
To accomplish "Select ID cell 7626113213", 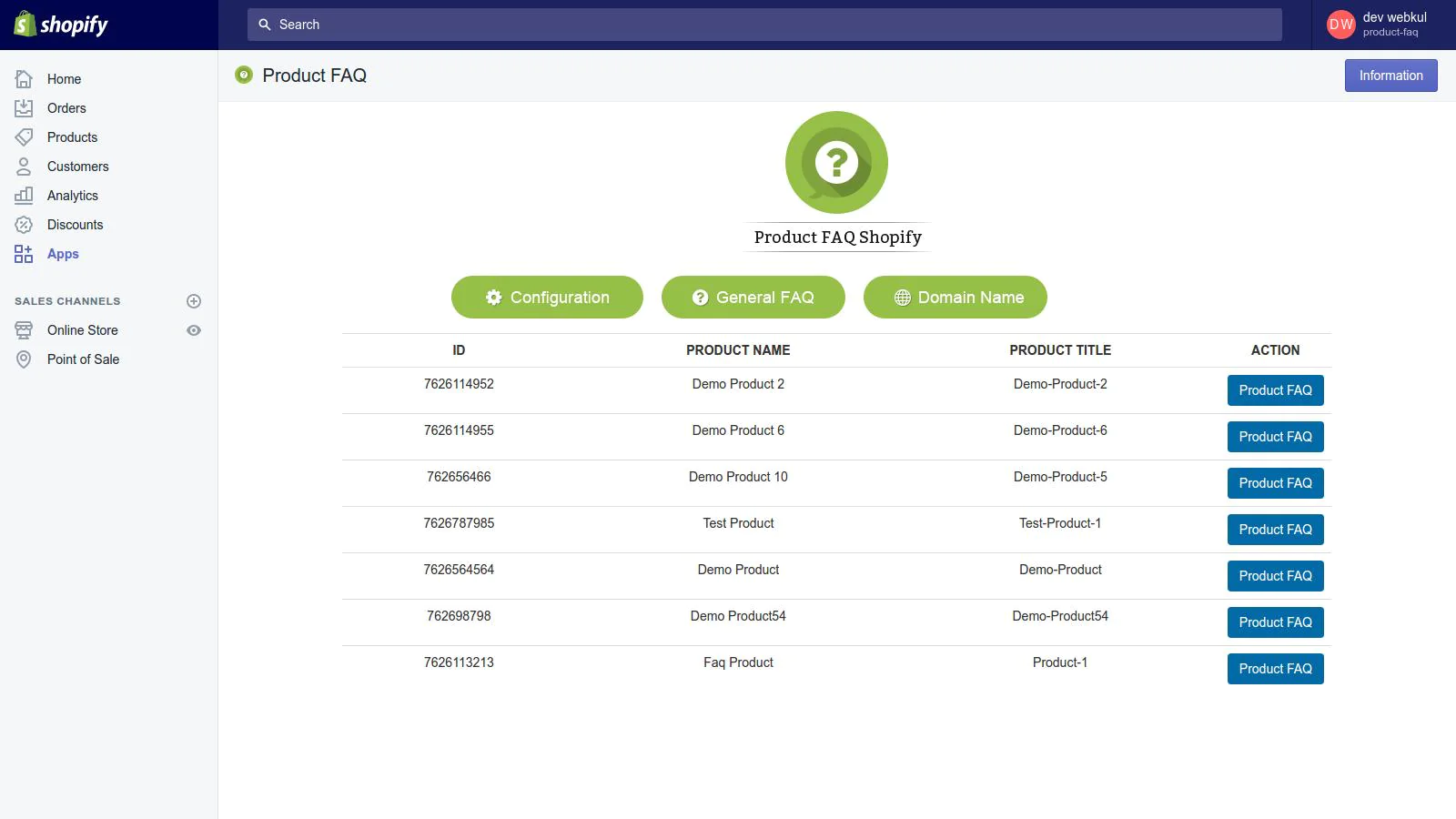I will tap(459, 662).
